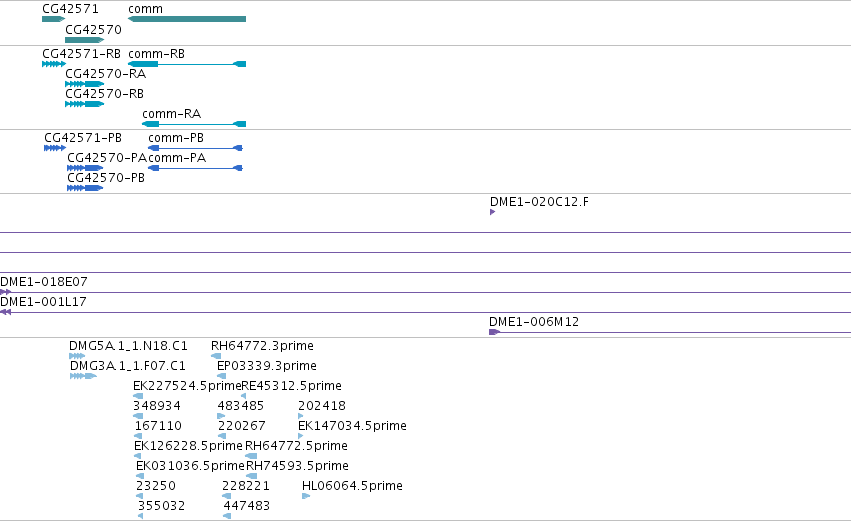The width and height of the screenshot is (851, 521).
Task: Select the DME1-006M12 feature glyph
Action: [x=670, y=332]
